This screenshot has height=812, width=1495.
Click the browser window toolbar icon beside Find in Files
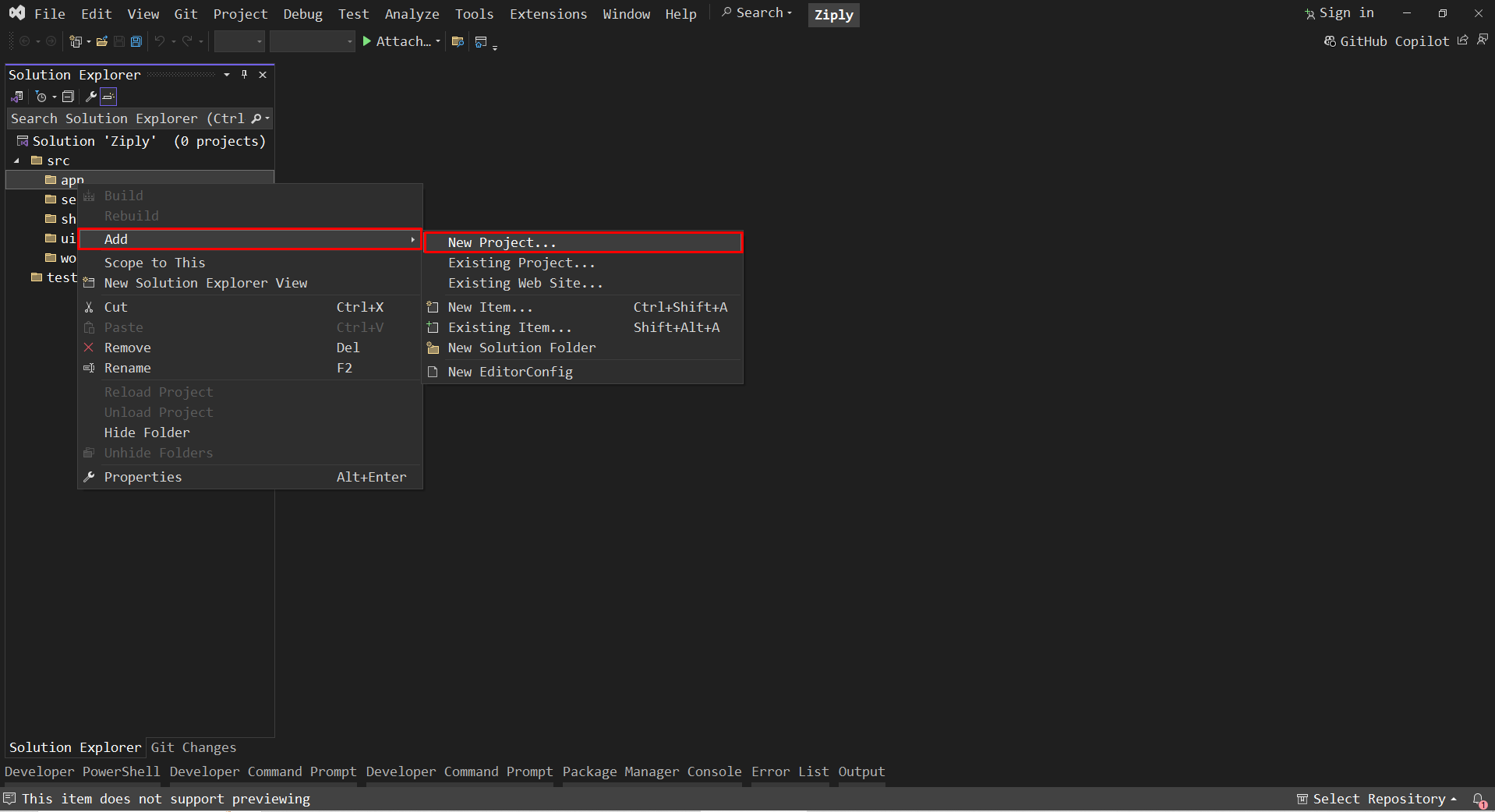(481, 41)
